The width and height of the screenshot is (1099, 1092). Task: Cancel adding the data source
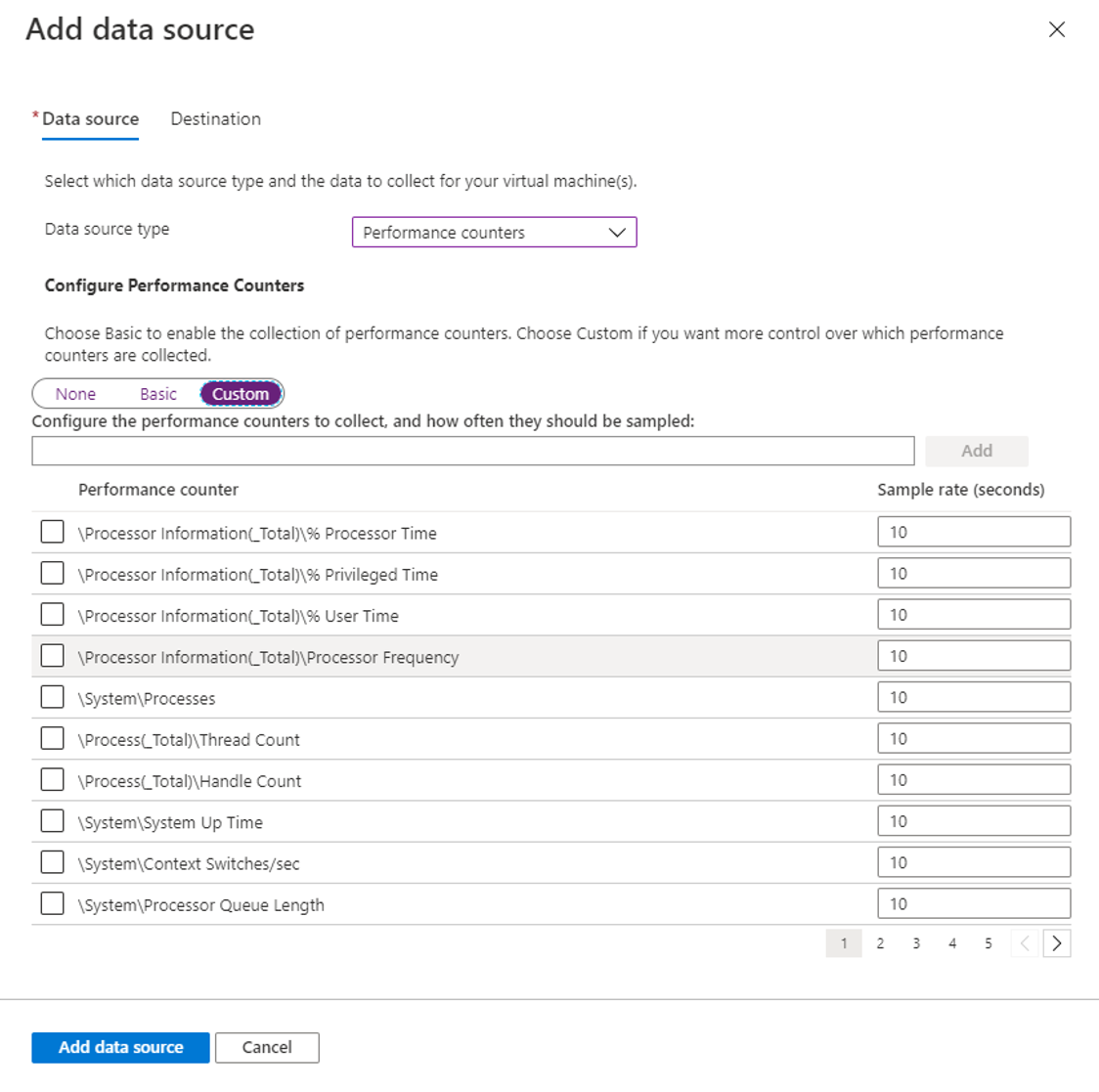(x=267, y=1047)
